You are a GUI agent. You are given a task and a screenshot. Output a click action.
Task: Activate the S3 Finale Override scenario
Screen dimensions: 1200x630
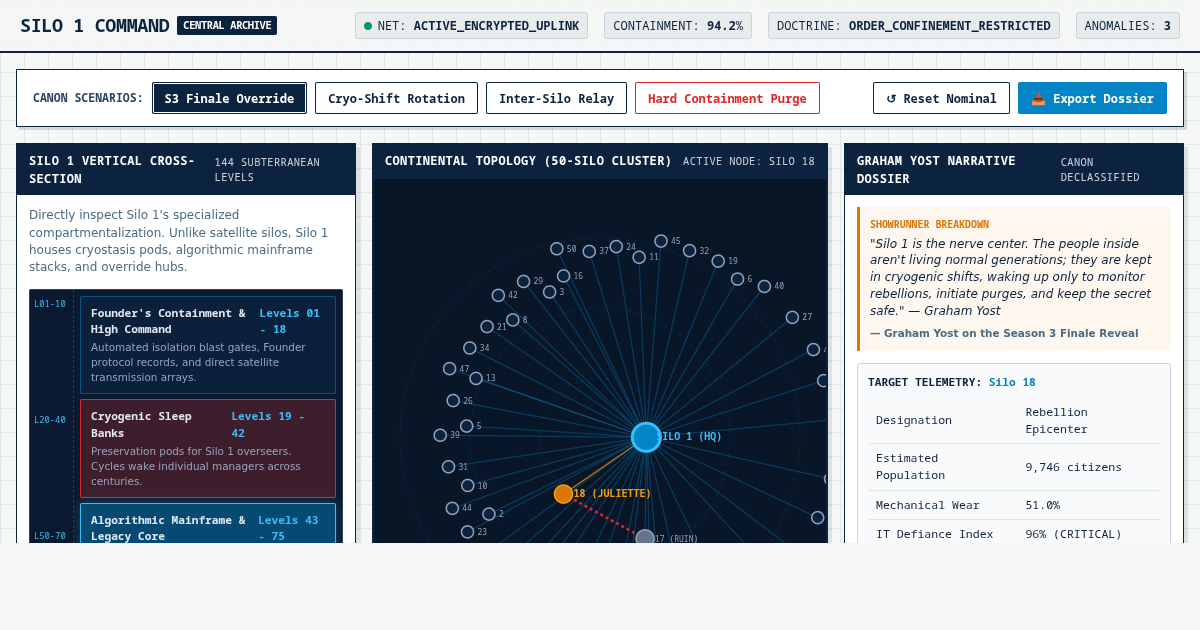point(229,98)
